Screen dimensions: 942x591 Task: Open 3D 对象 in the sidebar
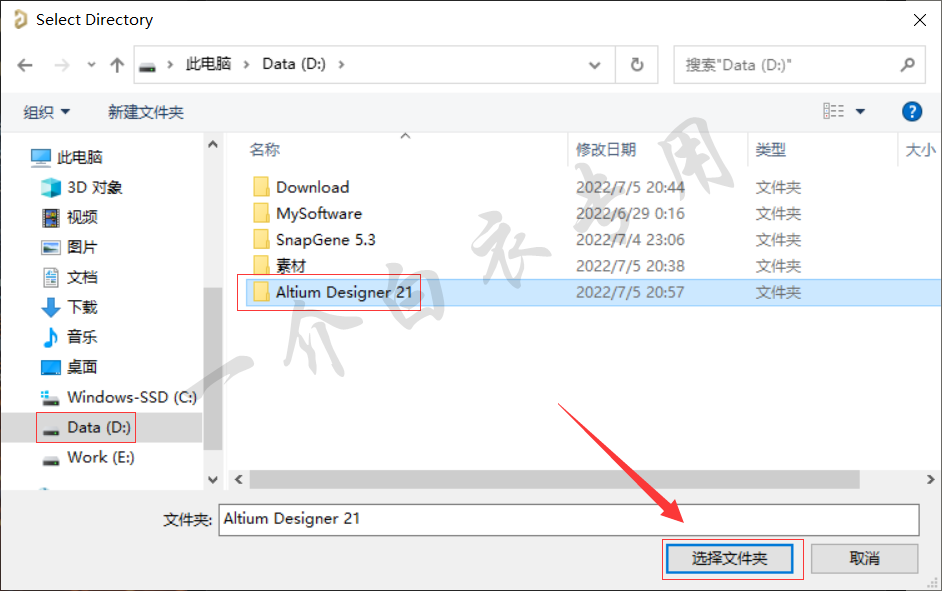click(x=94, y=187)
